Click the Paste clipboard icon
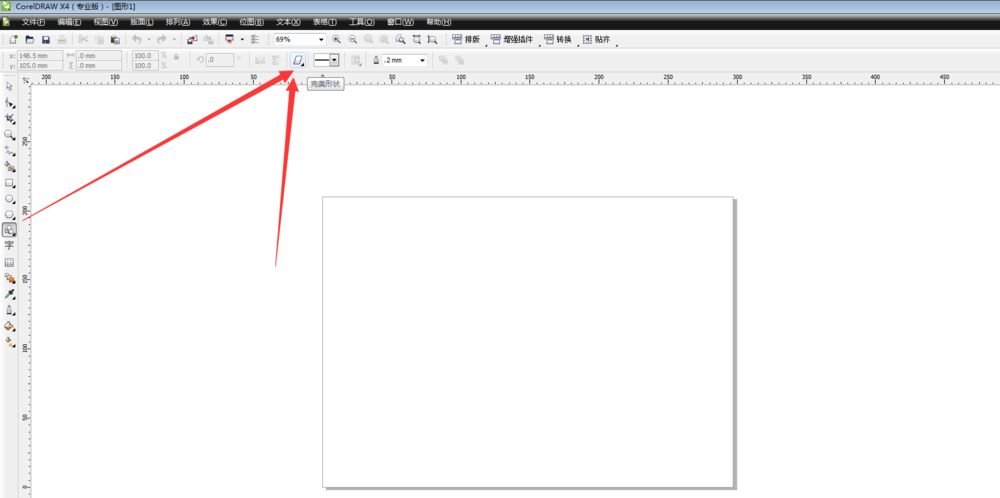1000x498 pixels. (x=115, y=40)
